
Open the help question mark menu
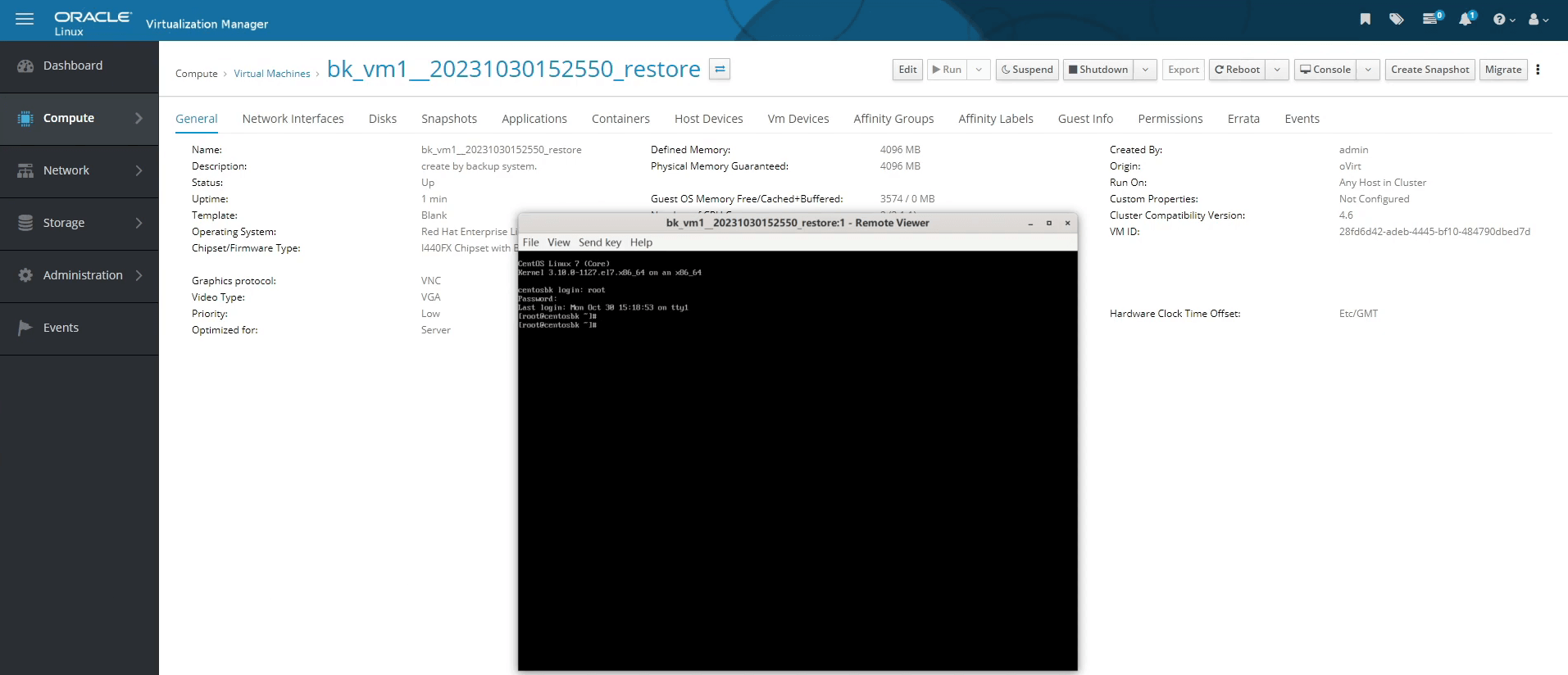pyautogui.click(x=1503, y=19)
